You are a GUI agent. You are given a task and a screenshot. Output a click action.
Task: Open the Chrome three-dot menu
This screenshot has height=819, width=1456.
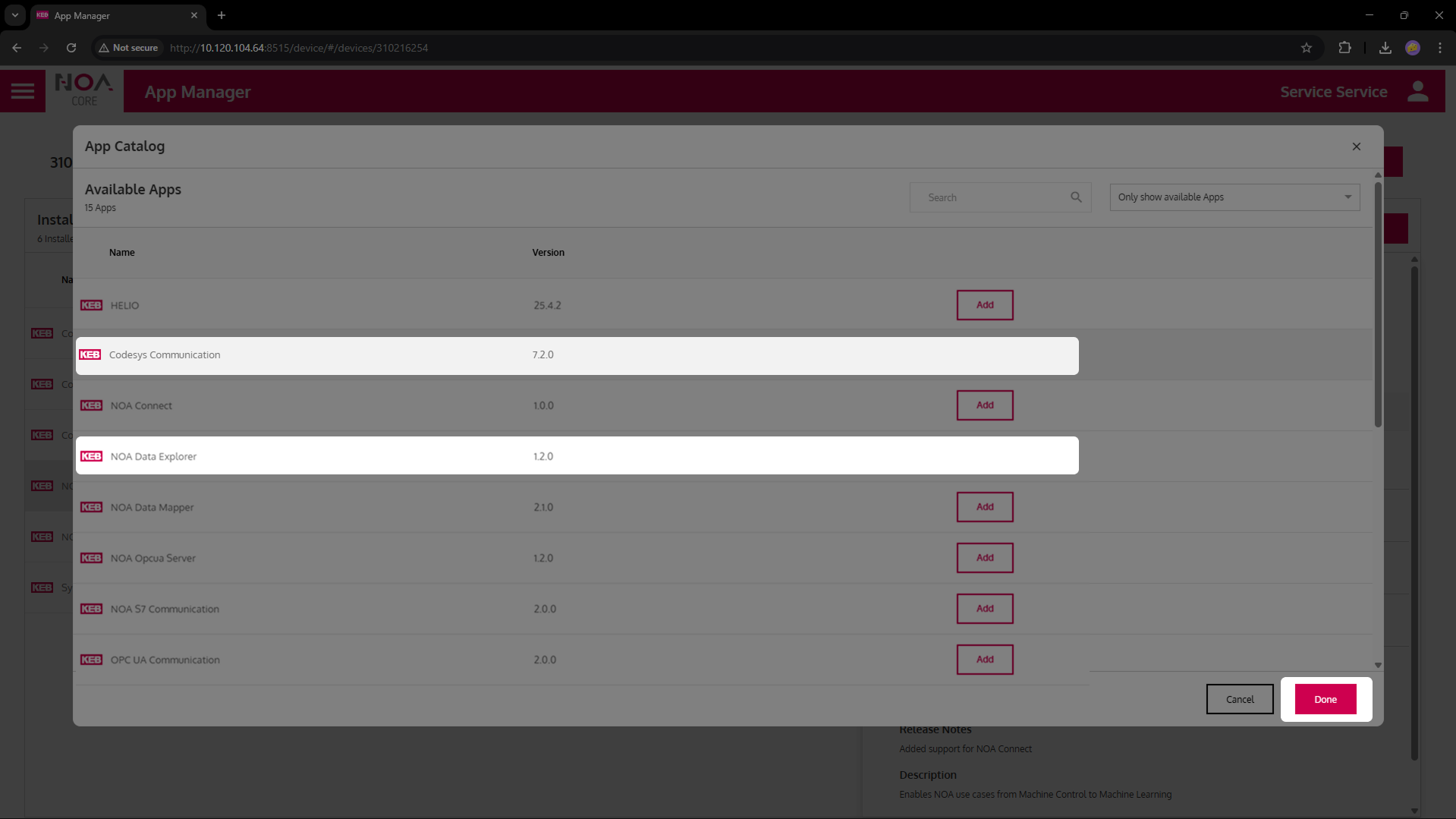(1439, 48)
